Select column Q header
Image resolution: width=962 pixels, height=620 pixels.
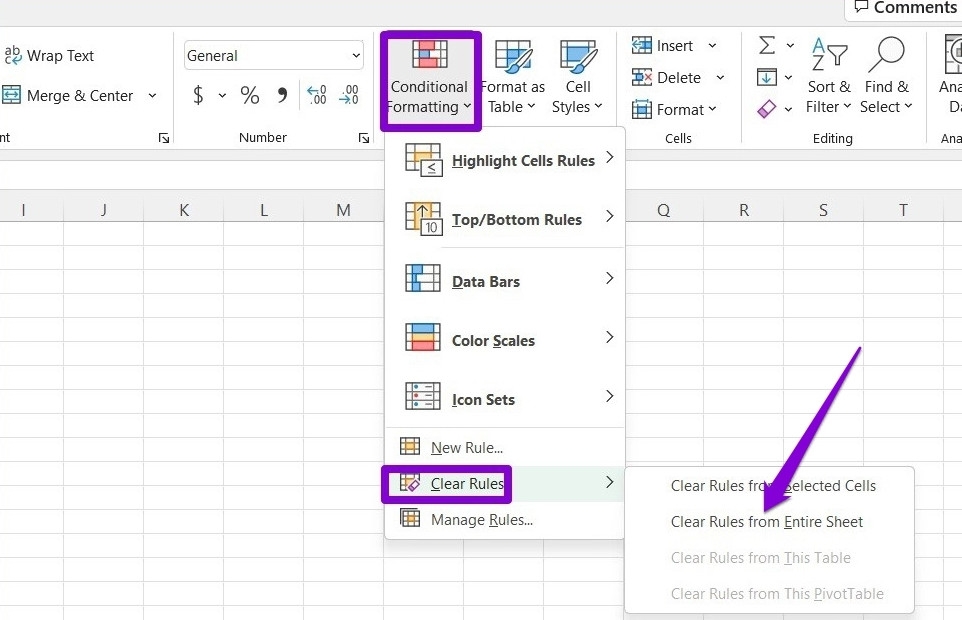pos(664,210)
